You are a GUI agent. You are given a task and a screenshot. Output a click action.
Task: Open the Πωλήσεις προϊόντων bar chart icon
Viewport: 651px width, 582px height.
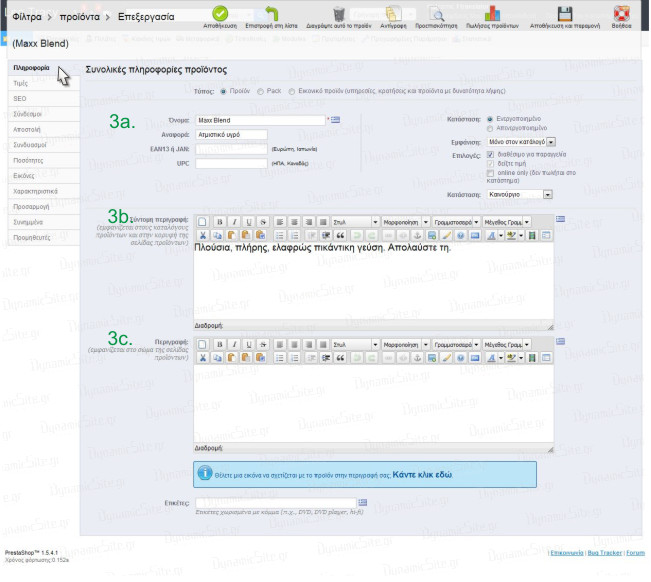[x=492, y=14]
